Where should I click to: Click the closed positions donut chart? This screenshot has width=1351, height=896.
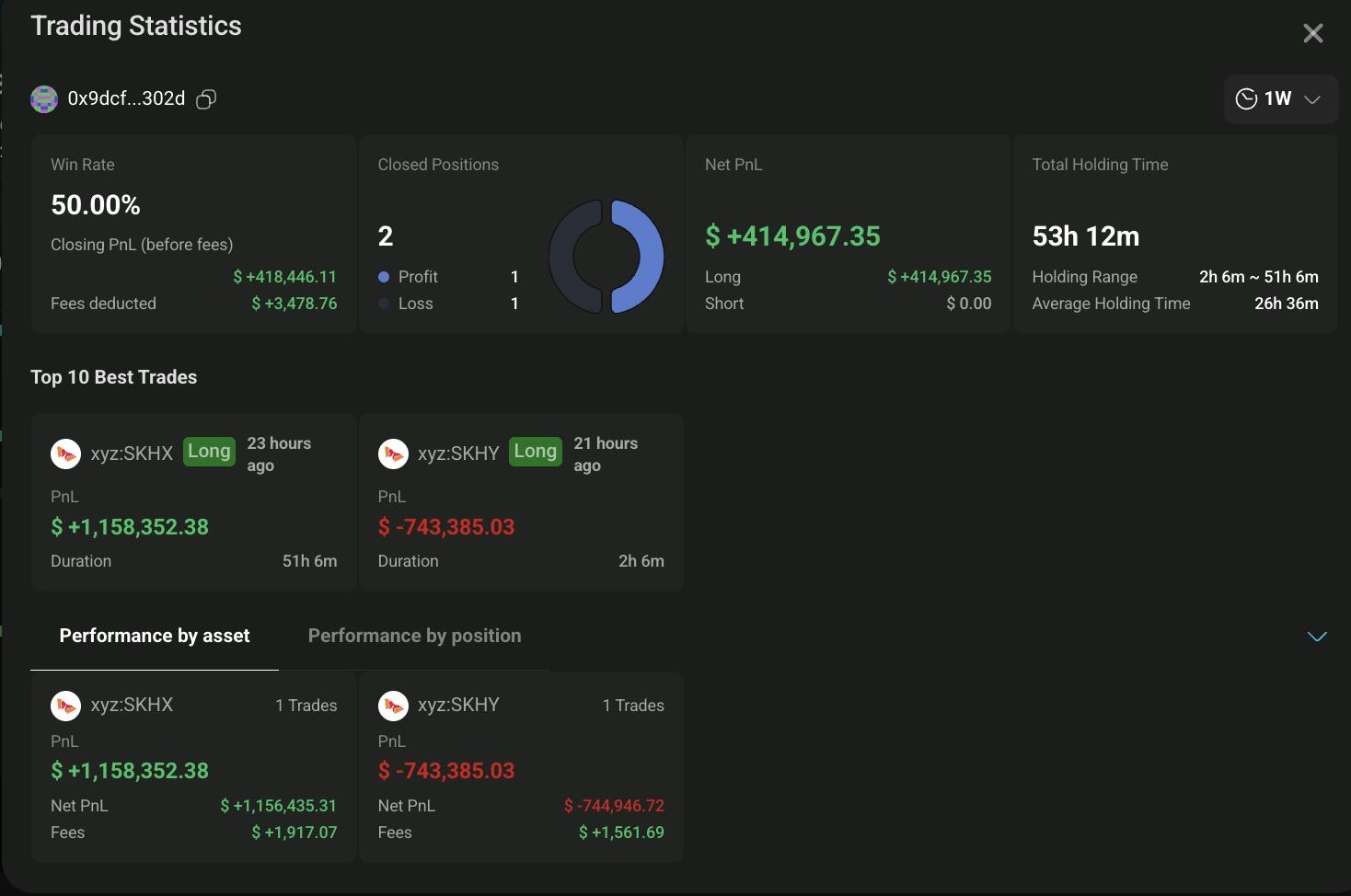pyautogui.click(x=606, y=257)
